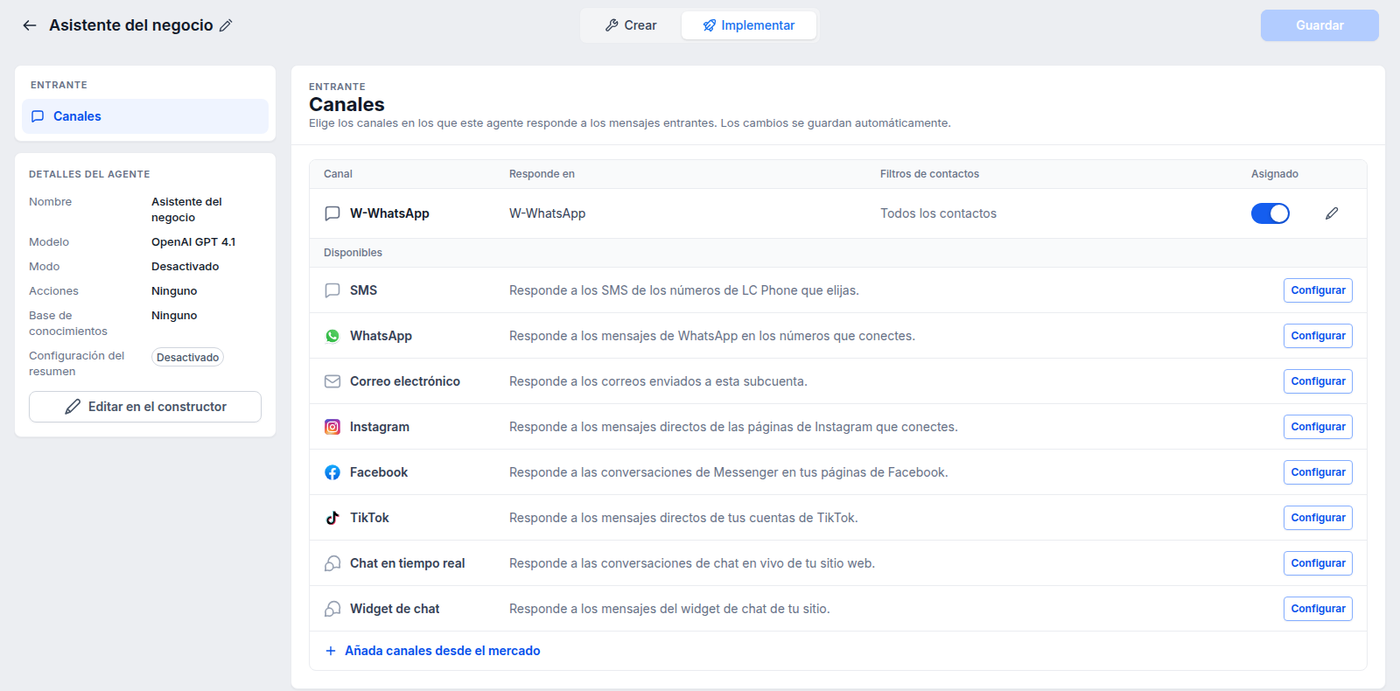Click the Guardar button
The width and height of the screenshot is (1400, 691).
(1319, 25)
